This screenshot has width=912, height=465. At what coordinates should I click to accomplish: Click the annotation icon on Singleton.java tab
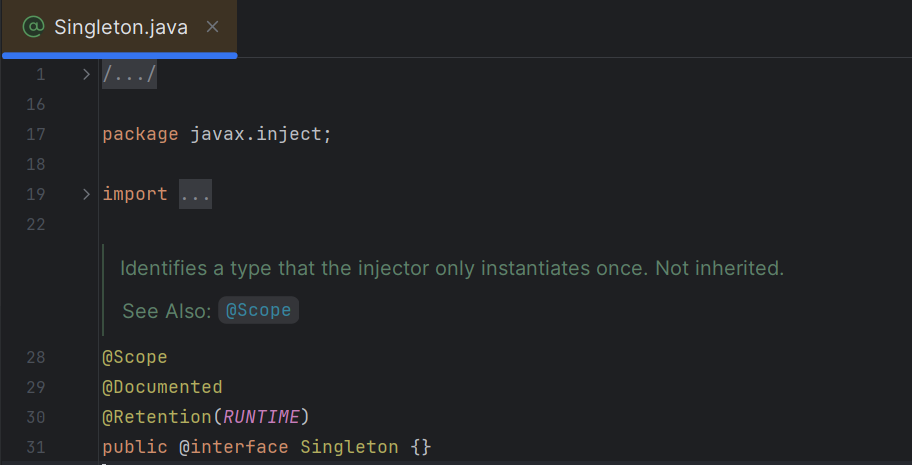click(x=33, y=27)
